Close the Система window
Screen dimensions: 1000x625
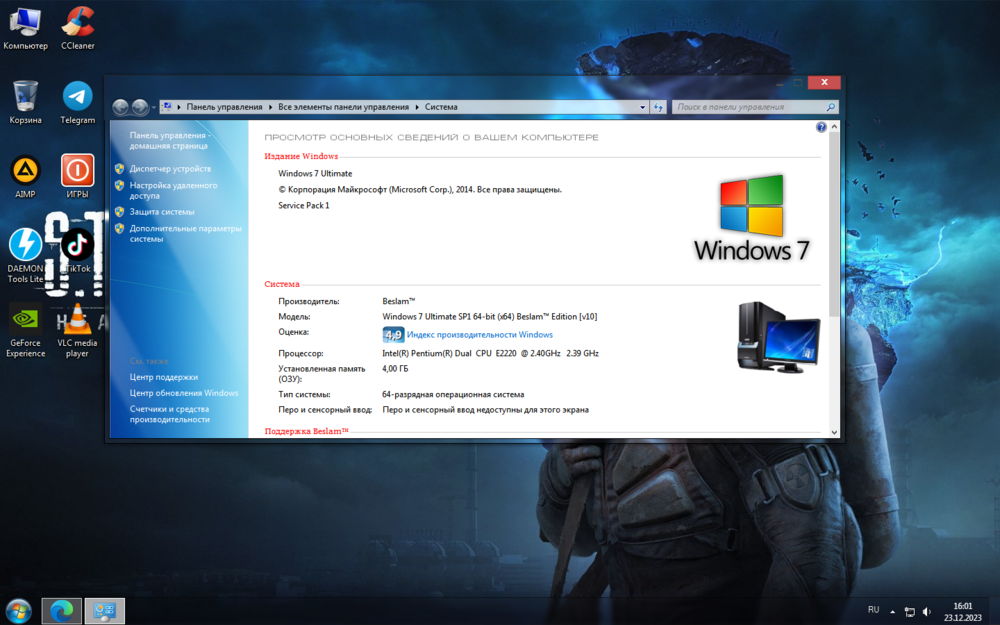click(824, 82)
